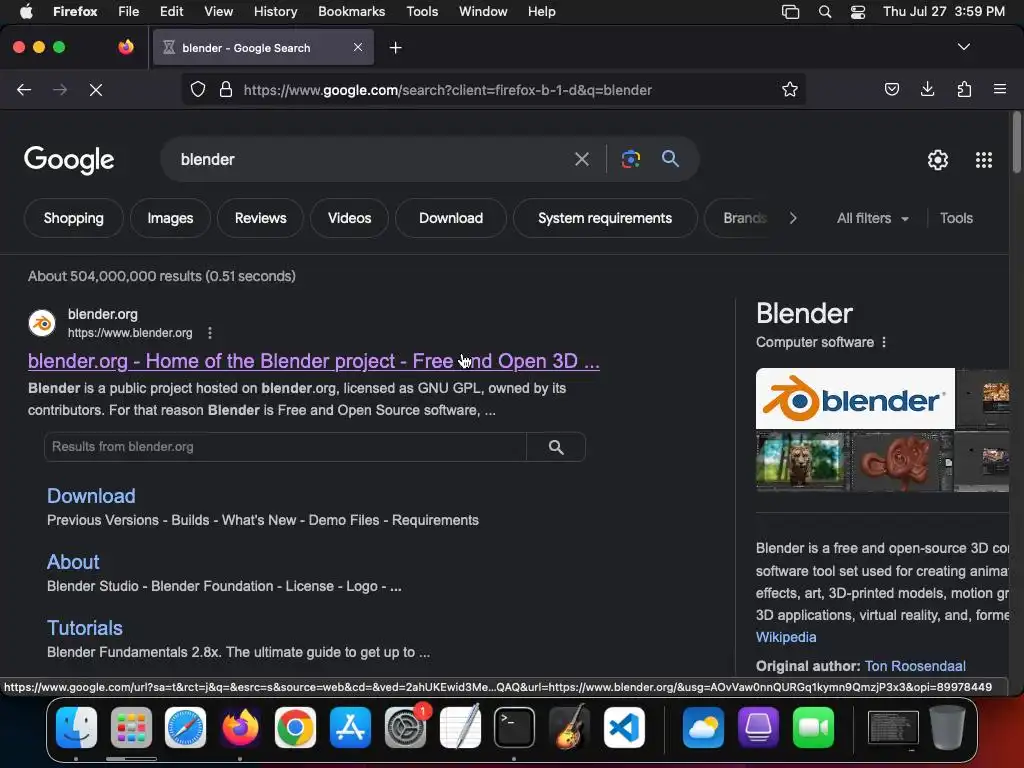The height and width of the screenshot is (768, 1024).
Task: Launch Visual Studio Code from Dock
Action: coord(624,727)
